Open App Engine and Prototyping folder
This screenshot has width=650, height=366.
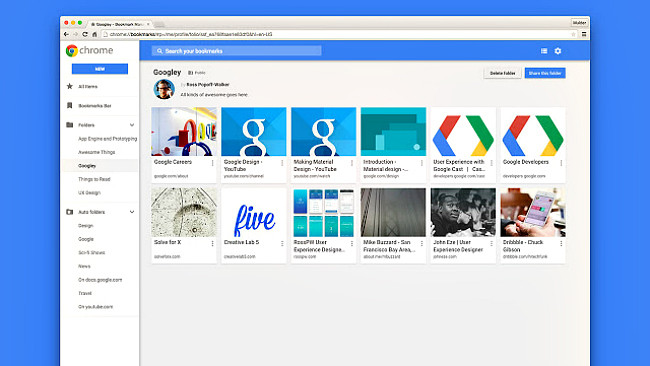click(107, 138)
